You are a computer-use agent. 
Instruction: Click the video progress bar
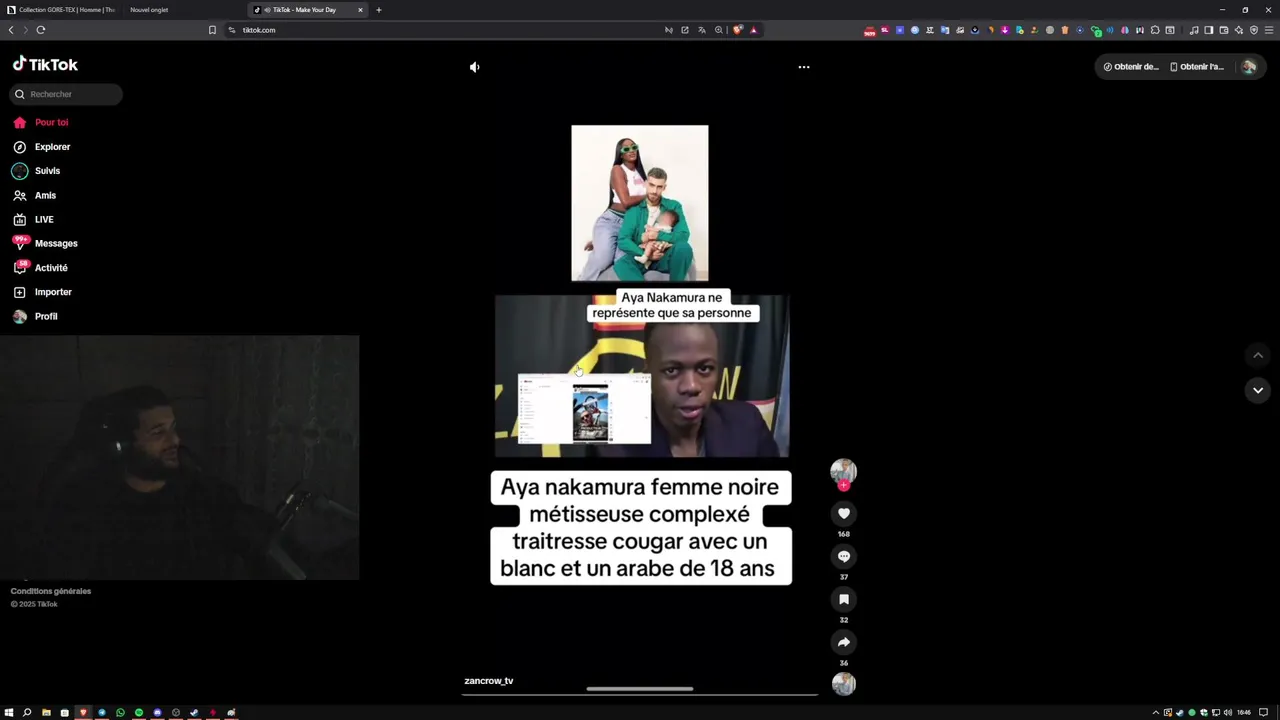click(x=640, y=693)
